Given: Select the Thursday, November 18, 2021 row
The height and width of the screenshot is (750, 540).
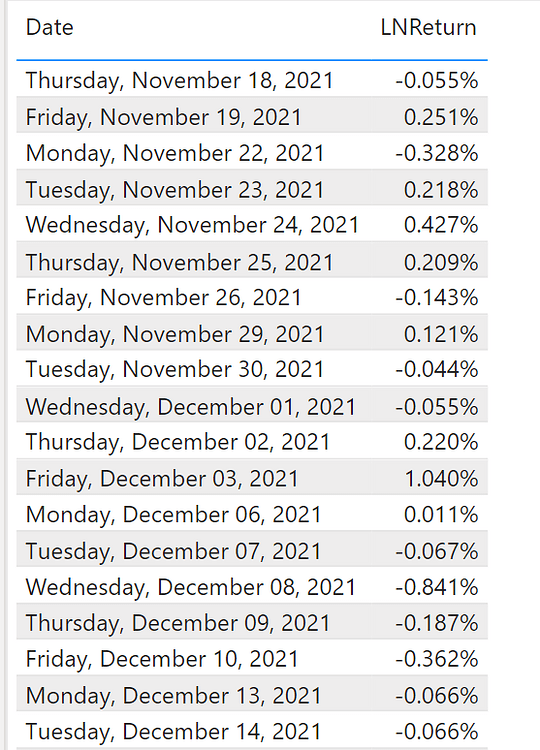Looking at the screenshot, I should pyautogui.click(x=252, y=79).
